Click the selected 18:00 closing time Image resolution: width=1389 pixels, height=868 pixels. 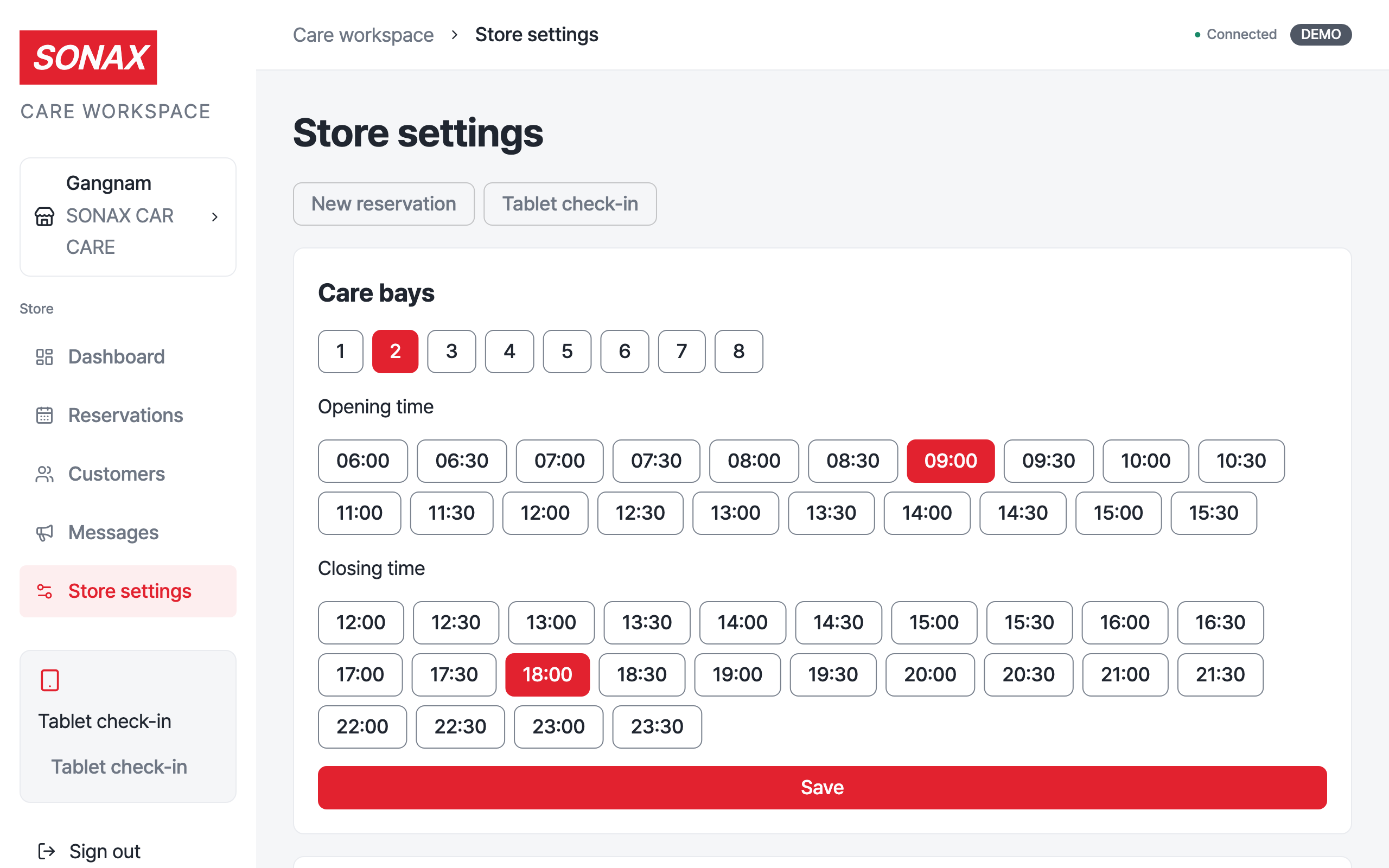point(547,674)
